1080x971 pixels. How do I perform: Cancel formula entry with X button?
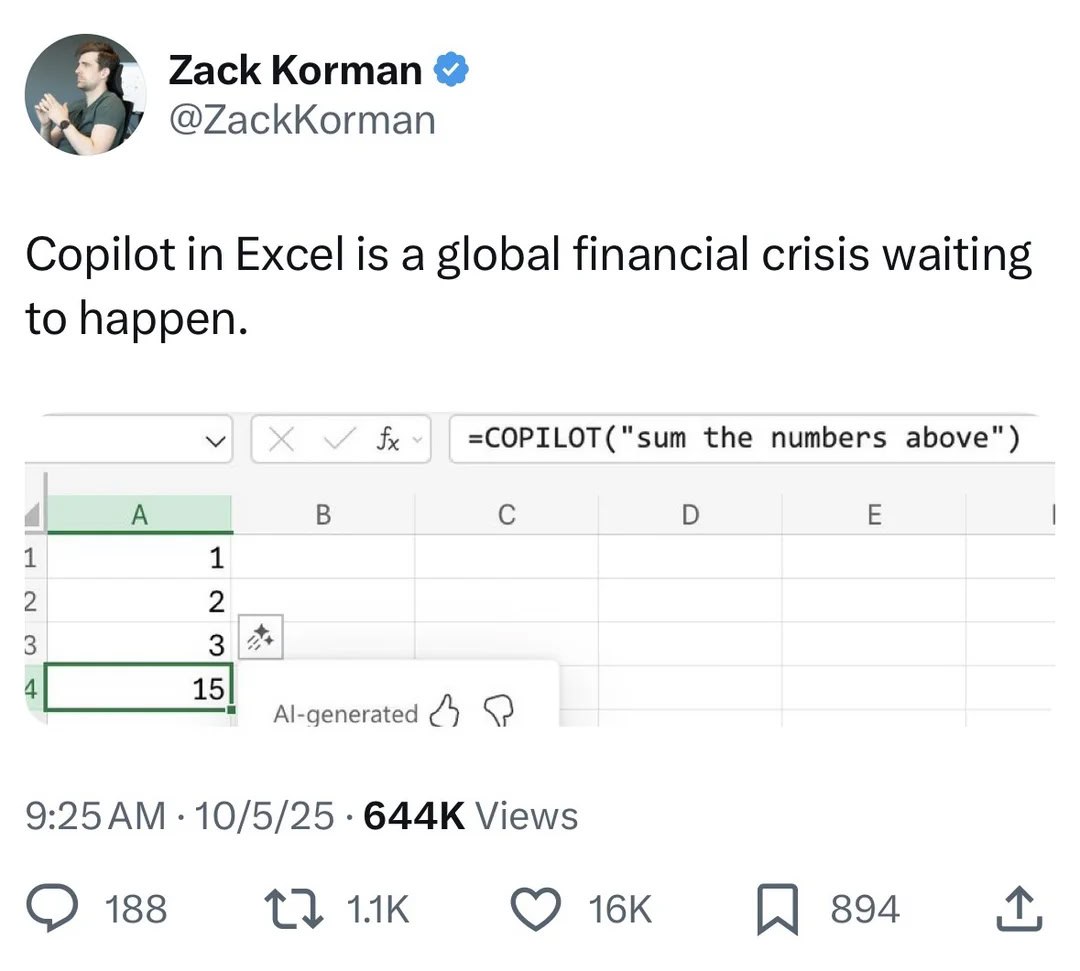pyautogui.click(x=282, y=439)
